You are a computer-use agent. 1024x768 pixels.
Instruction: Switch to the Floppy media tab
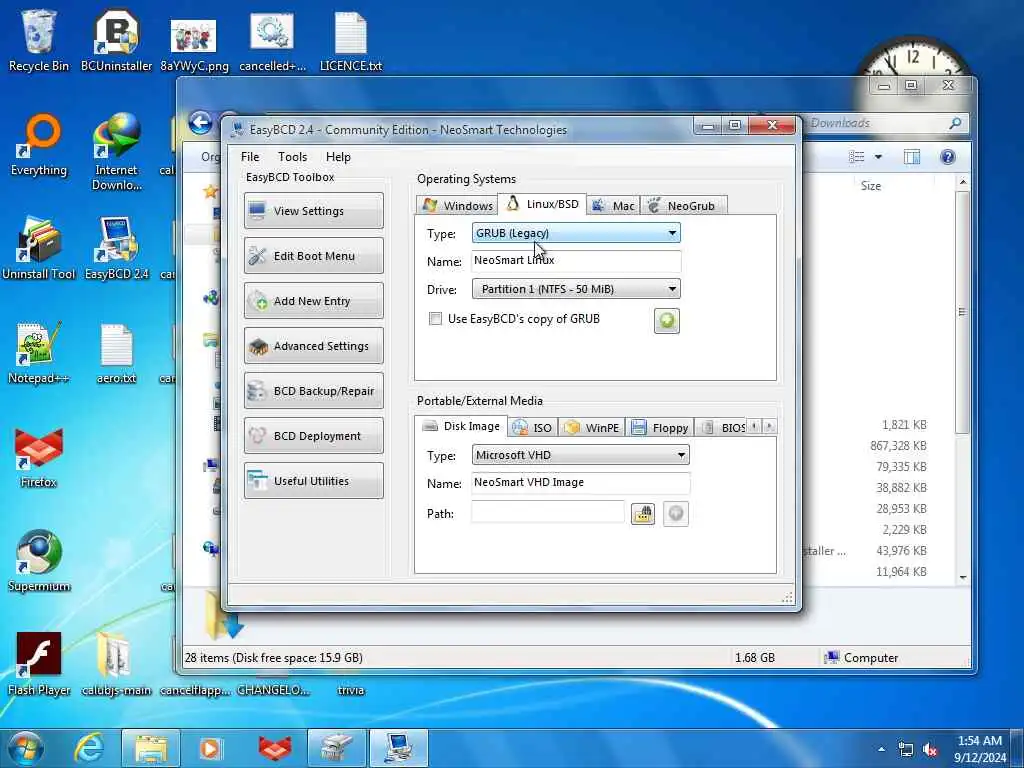pos(660,428)
